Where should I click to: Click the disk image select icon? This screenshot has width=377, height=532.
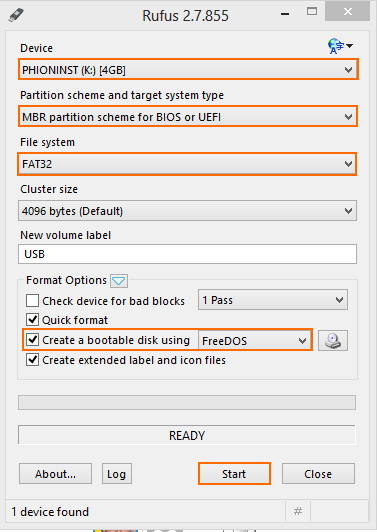[333, 340]
